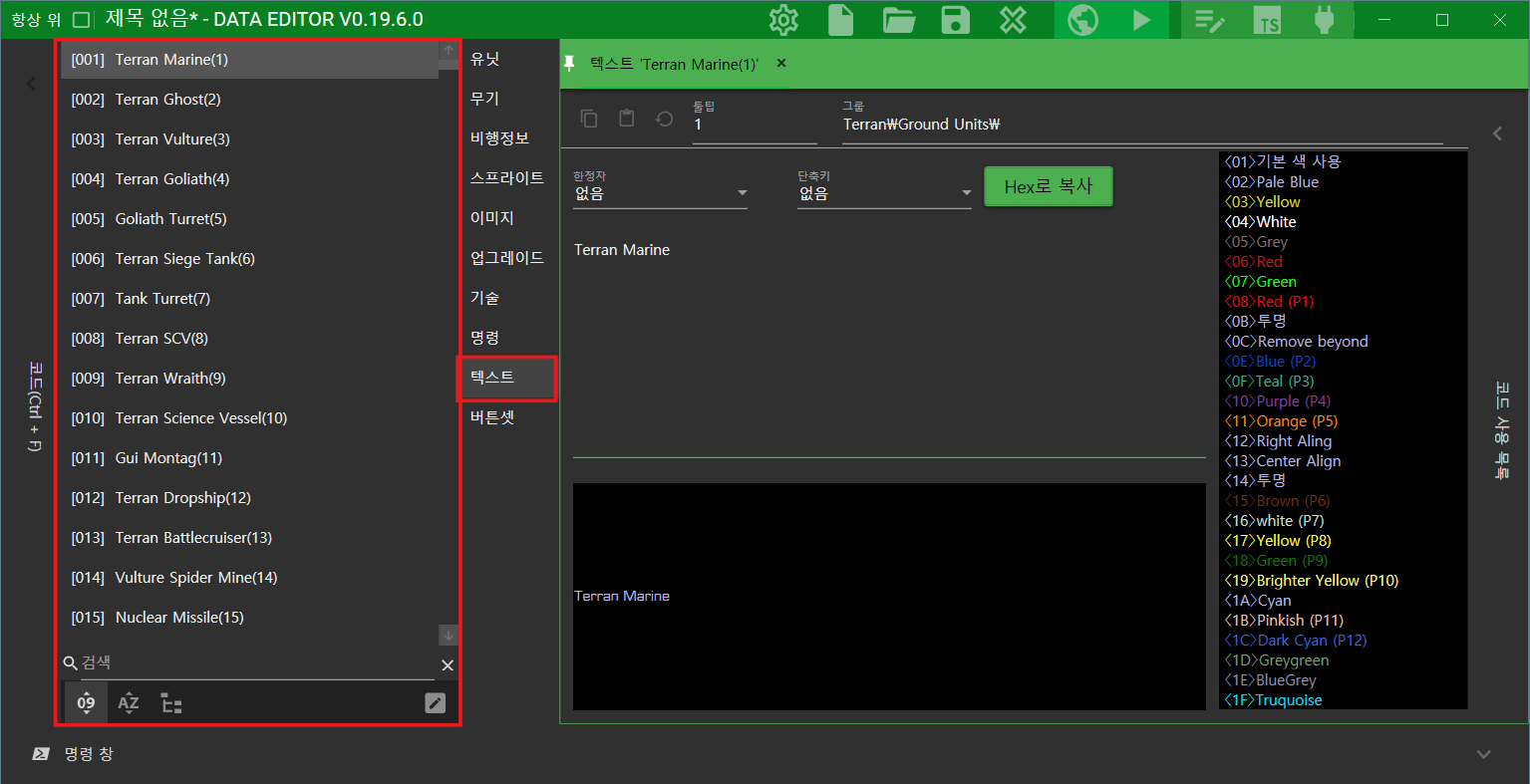This screenshot has width=1530, height=784.
Task: Click the save floppy disk icon
Action: 956,20
